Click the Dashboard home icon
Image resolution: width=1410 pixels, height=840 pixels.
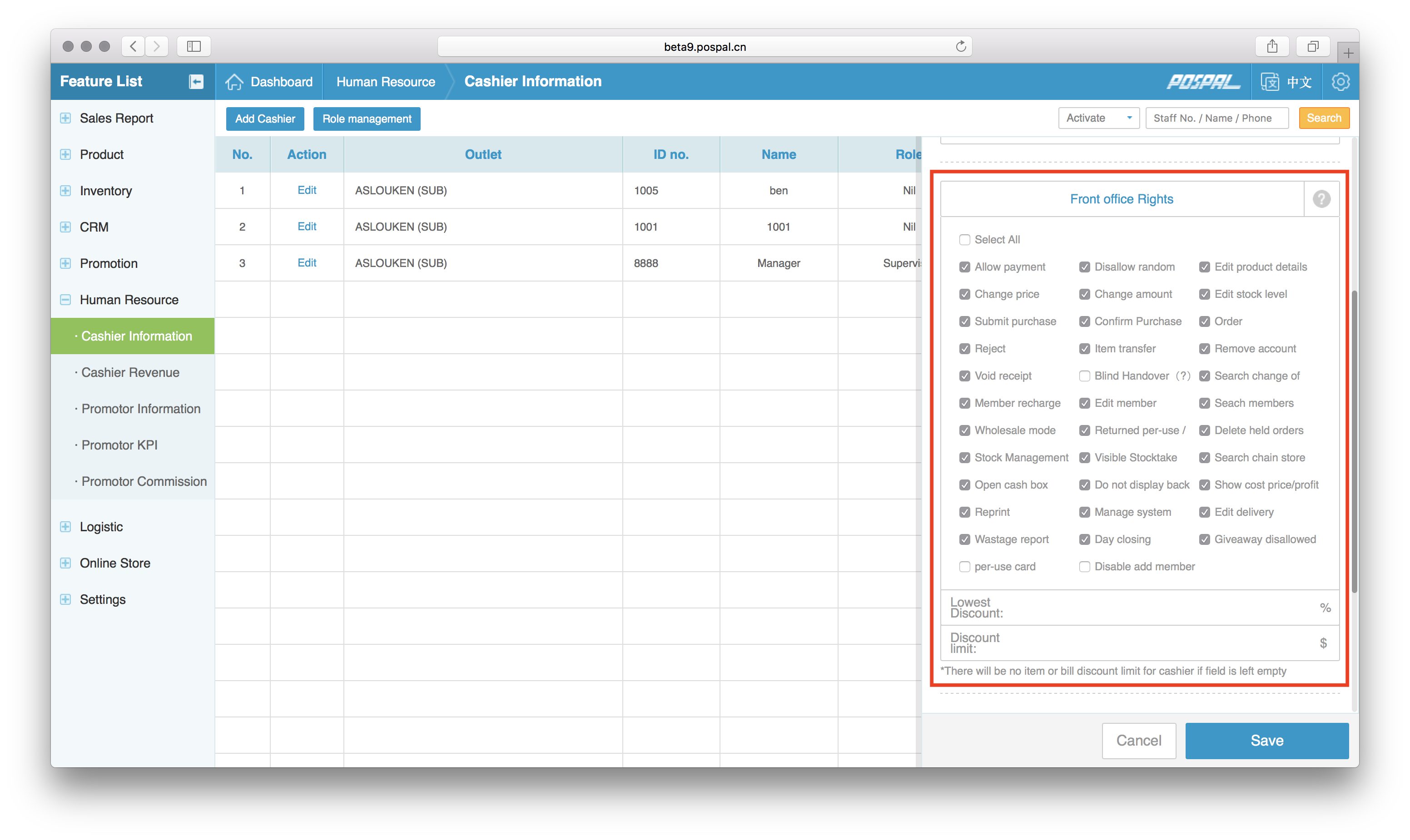tap(234, 82)
